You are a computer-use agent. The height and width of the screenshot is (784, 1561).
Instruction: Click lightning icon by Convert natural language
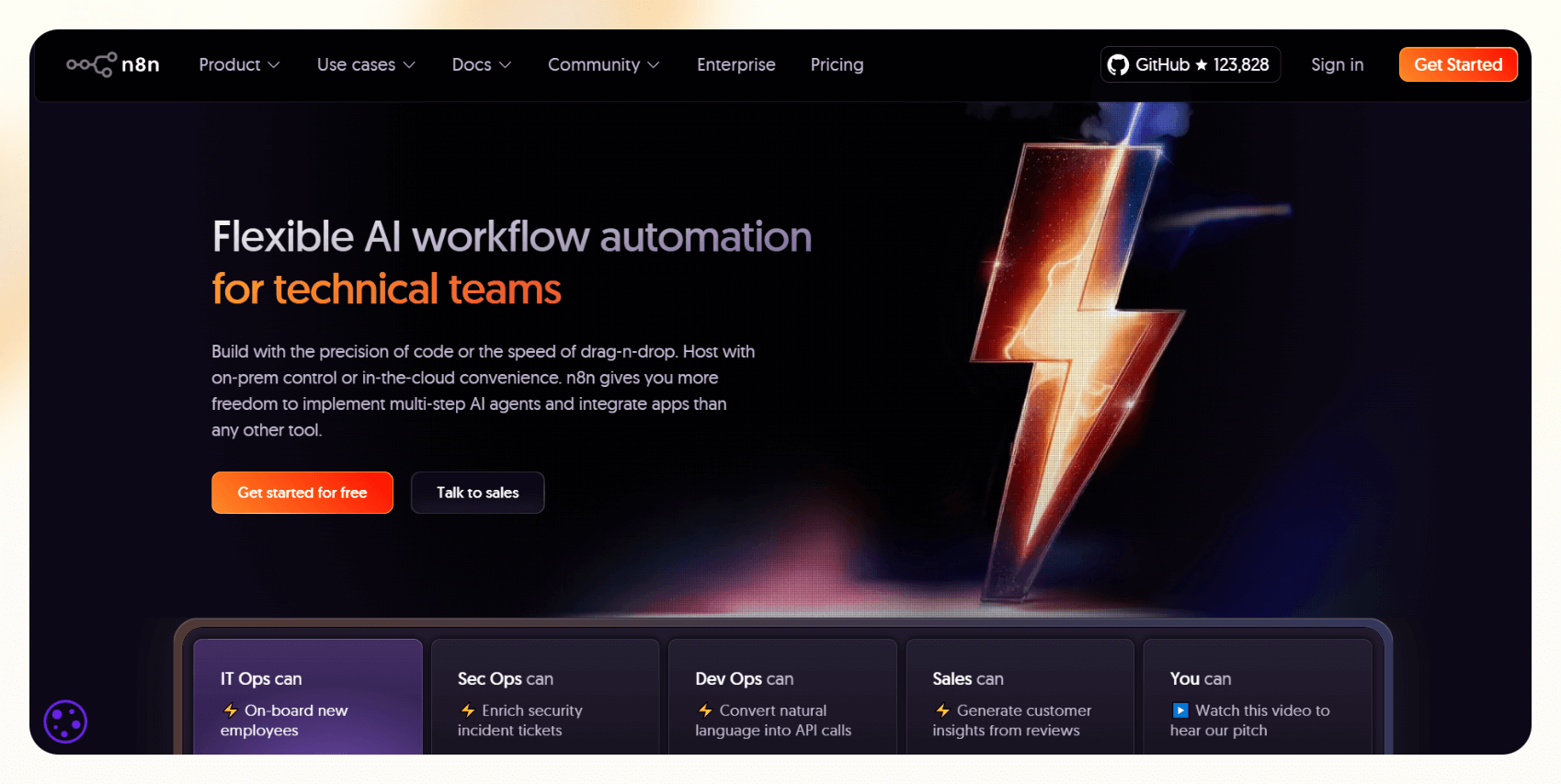click(x=705, y=710)
